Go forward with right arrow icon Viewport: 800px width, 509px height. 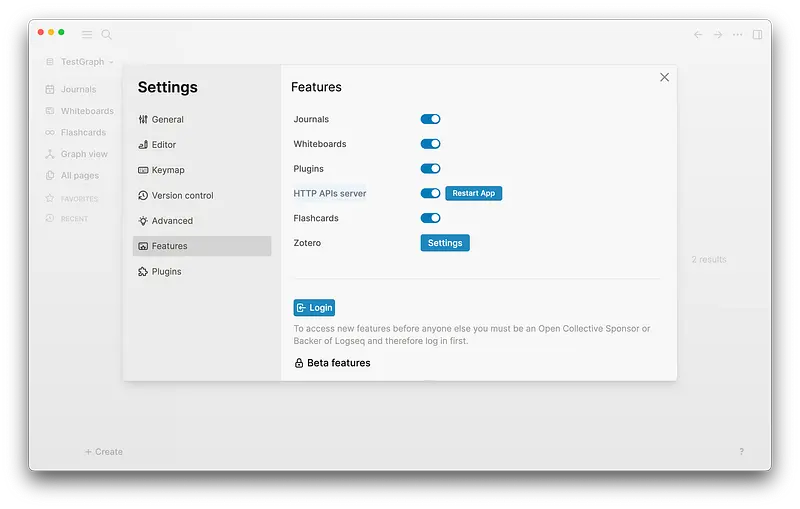[718, 34]
